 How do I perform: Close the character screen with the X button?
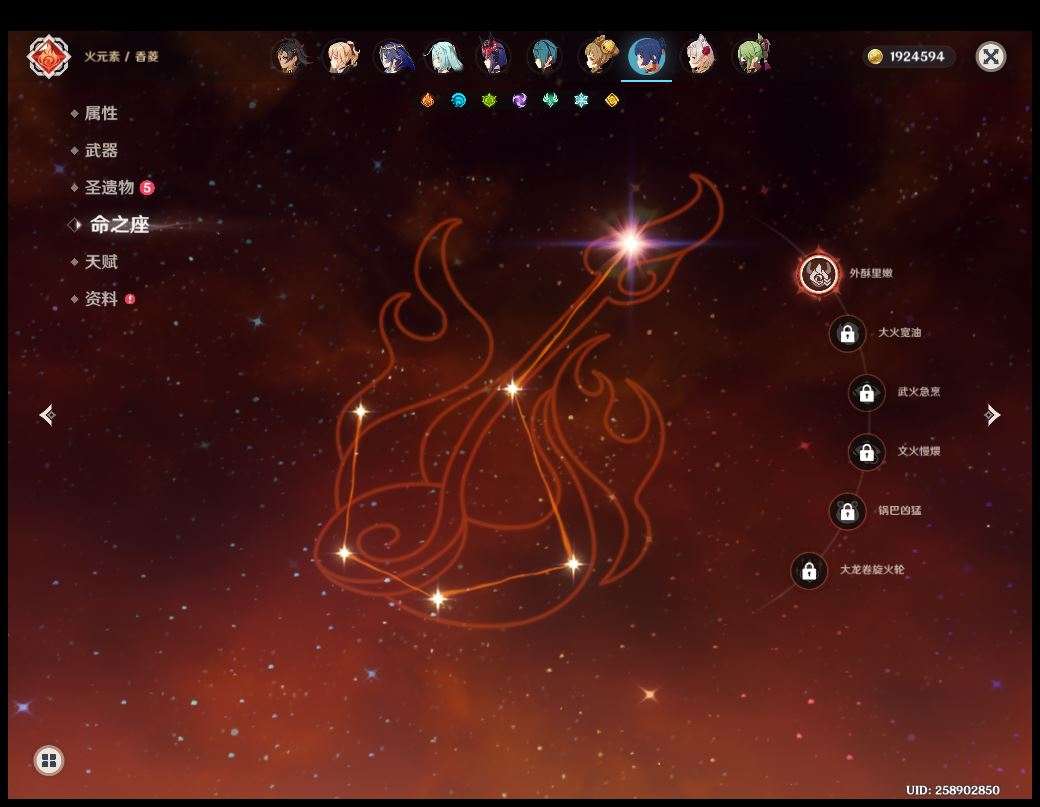click(991, 56)
